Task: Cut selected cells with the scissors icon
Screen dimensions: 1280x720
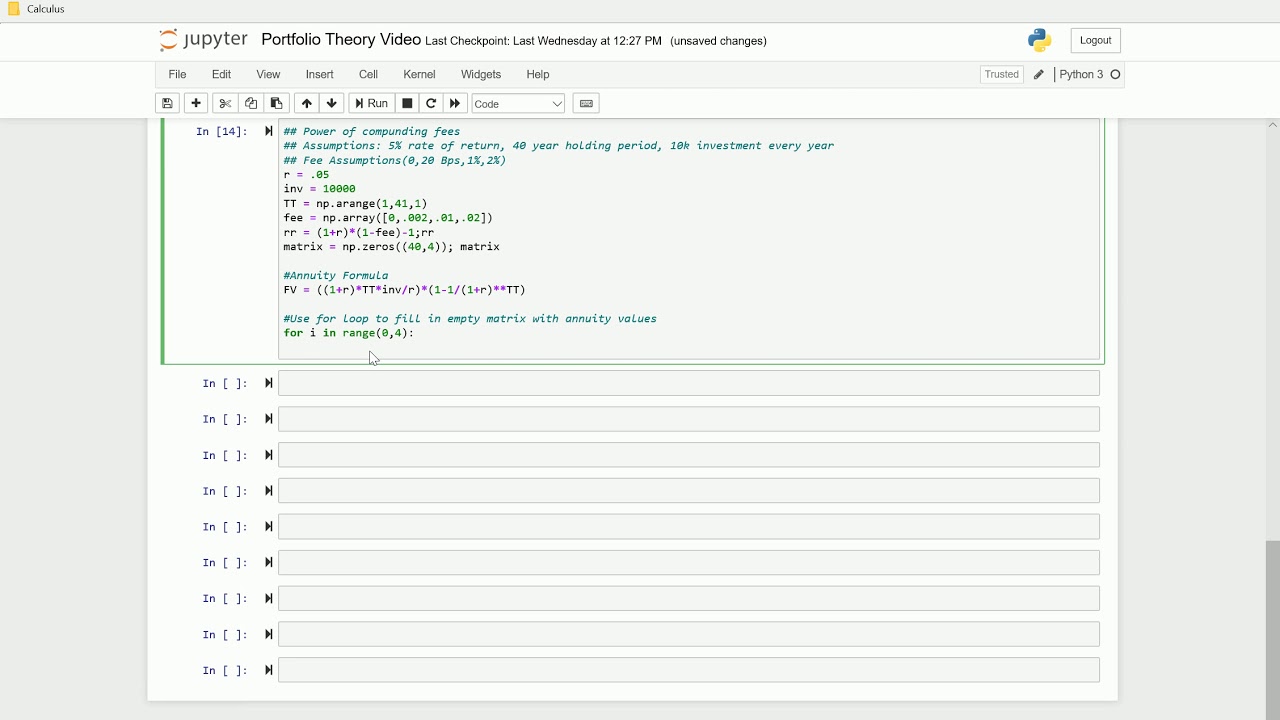Action: click(x=225, y=104)
